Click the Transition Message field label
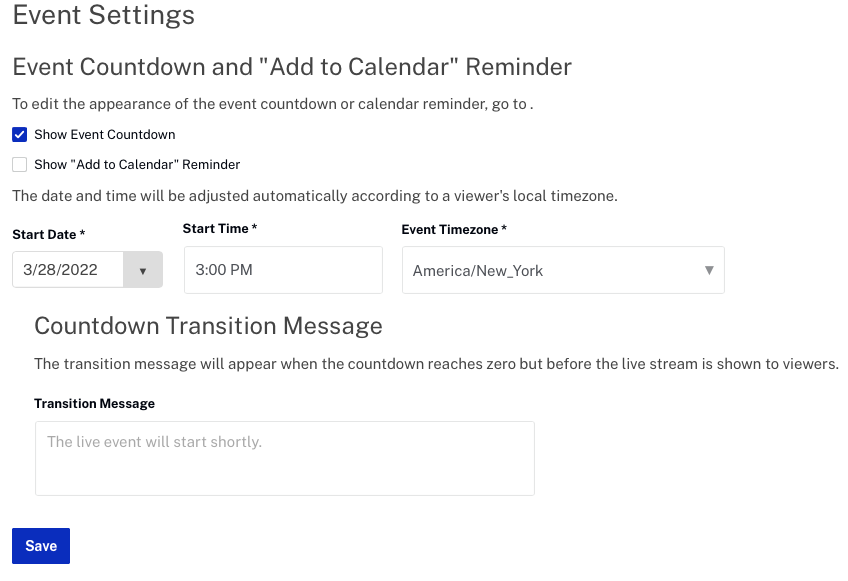 click(94, 404)
